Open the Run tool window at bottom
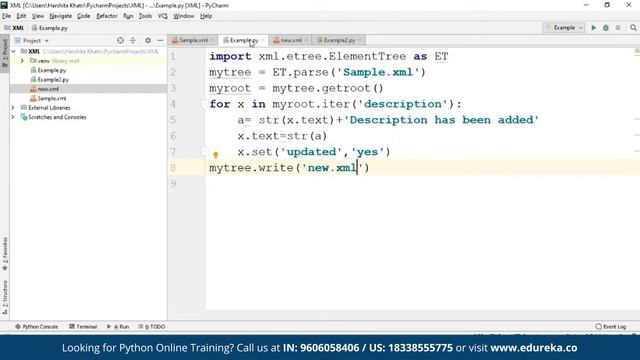The width and height of the screenshot is (640, 360). tap(118, 327)
